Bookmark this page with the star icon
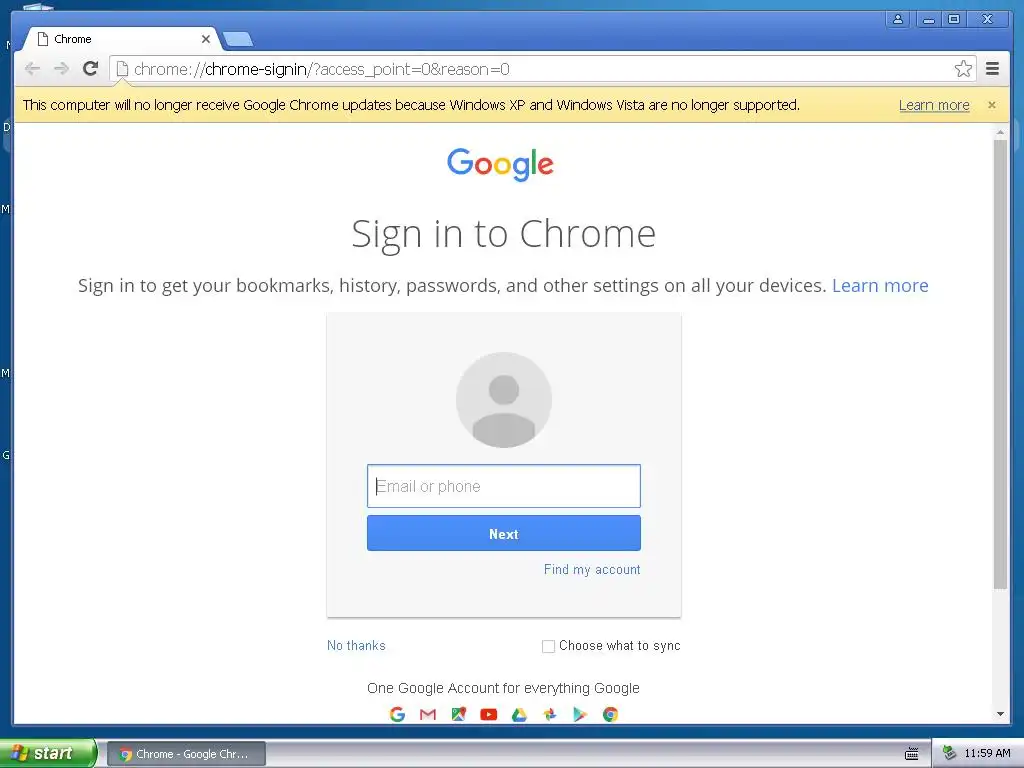Screen dimensions: 1024x768 [x=963, y=69]
